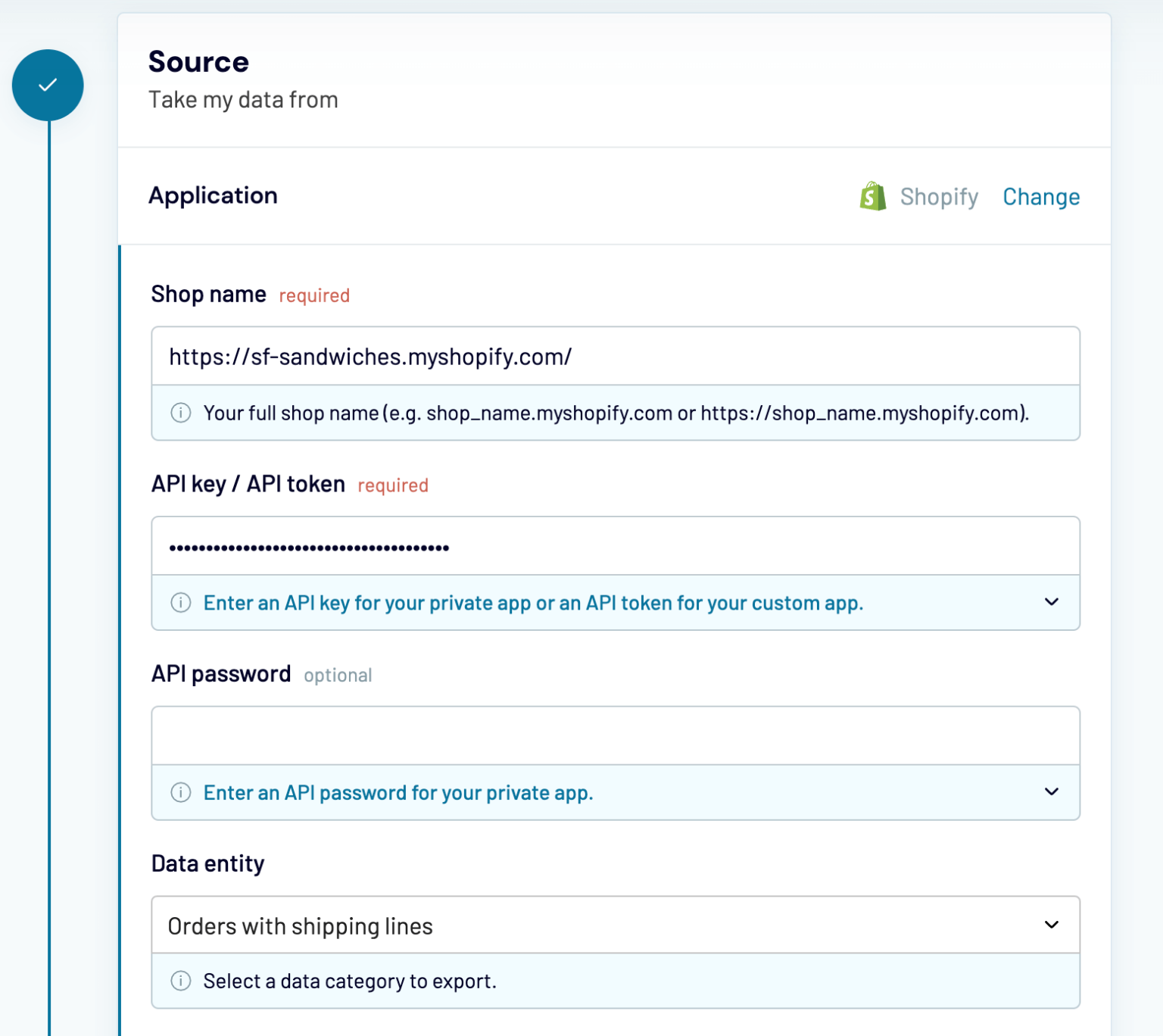Click the info icon on the API key hint

[x=180, y=602]
